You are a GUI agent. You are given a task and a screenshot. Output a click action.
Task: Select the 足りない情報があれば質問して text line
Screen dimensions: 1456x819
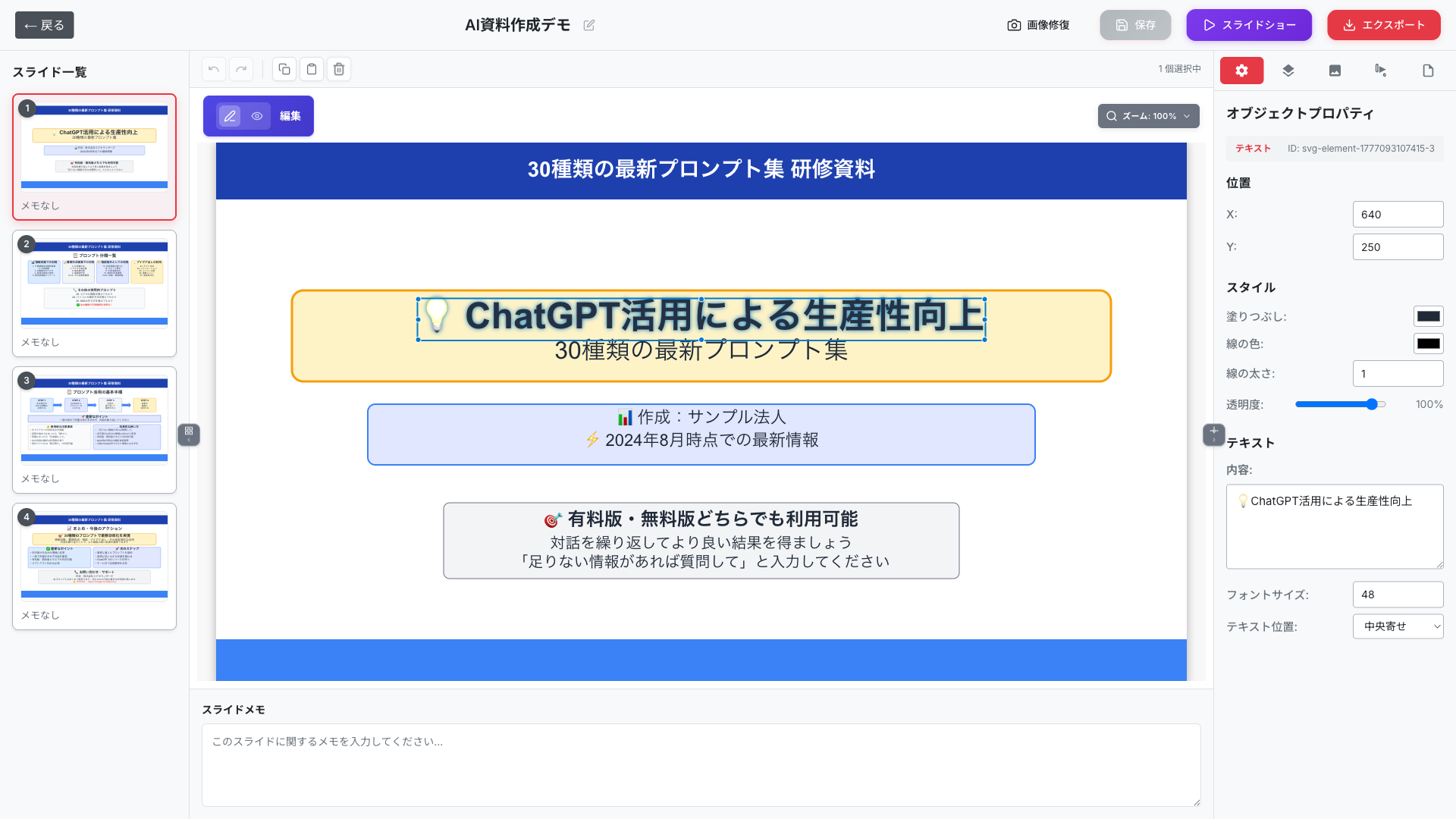click(701, 562)
